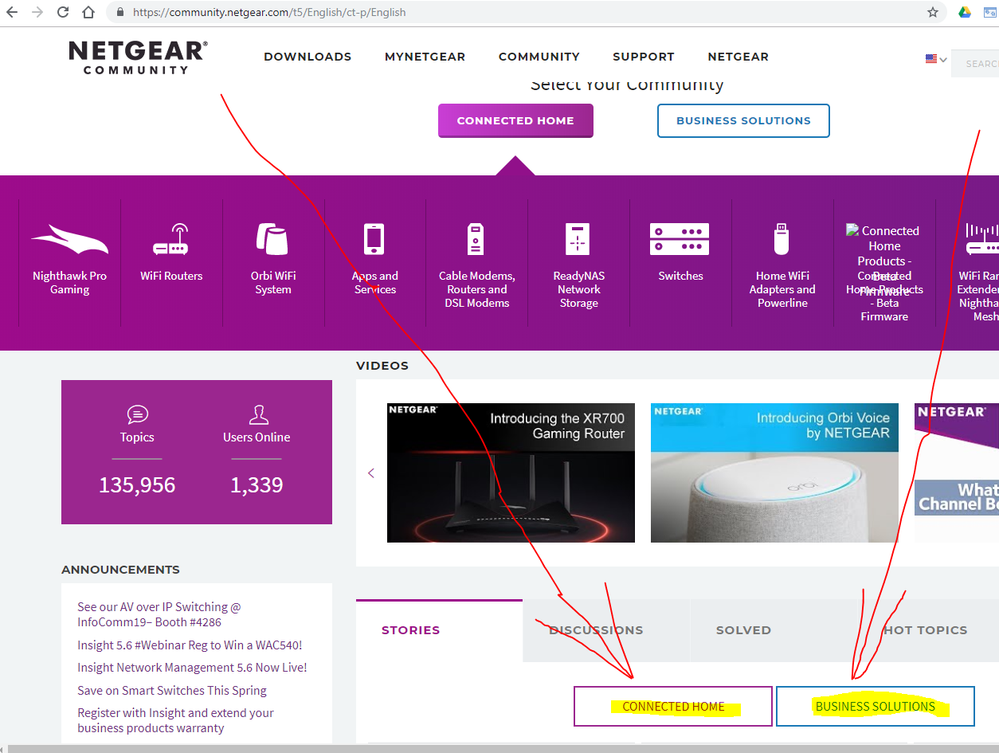Open Insight 5.6 Webinar WAC540 announcement
Image resolution: width=999 pixels, height=753 pixels.
(x=190, y=645)
